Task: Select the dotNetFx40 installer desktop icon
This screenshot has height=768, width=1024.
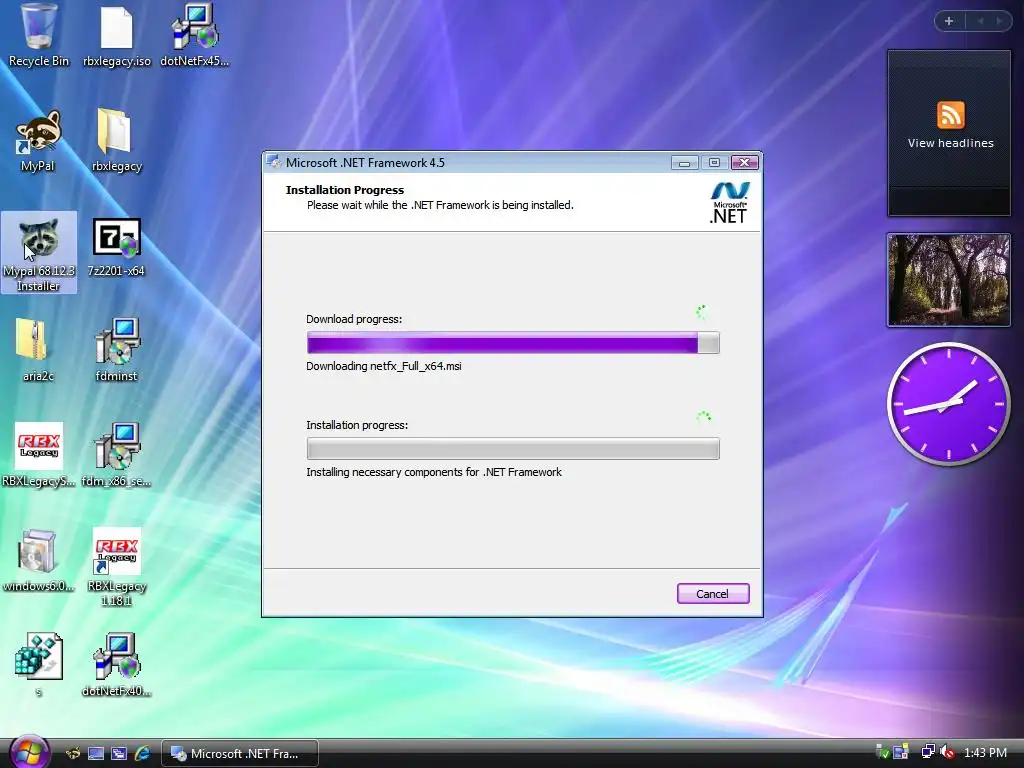Action: [116, 665]
